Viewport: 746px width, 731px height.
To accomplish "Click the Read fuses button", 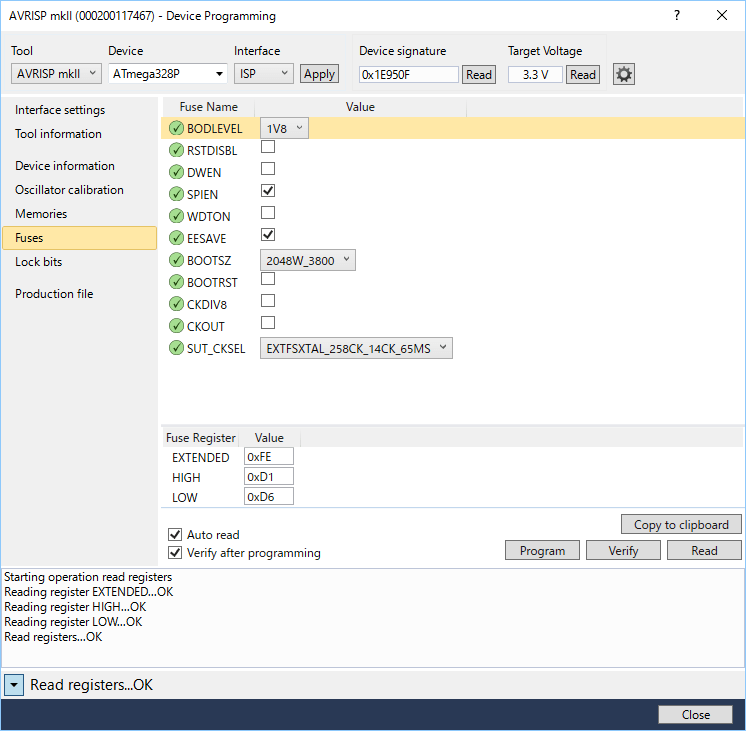I will click(x=704, y=551).
